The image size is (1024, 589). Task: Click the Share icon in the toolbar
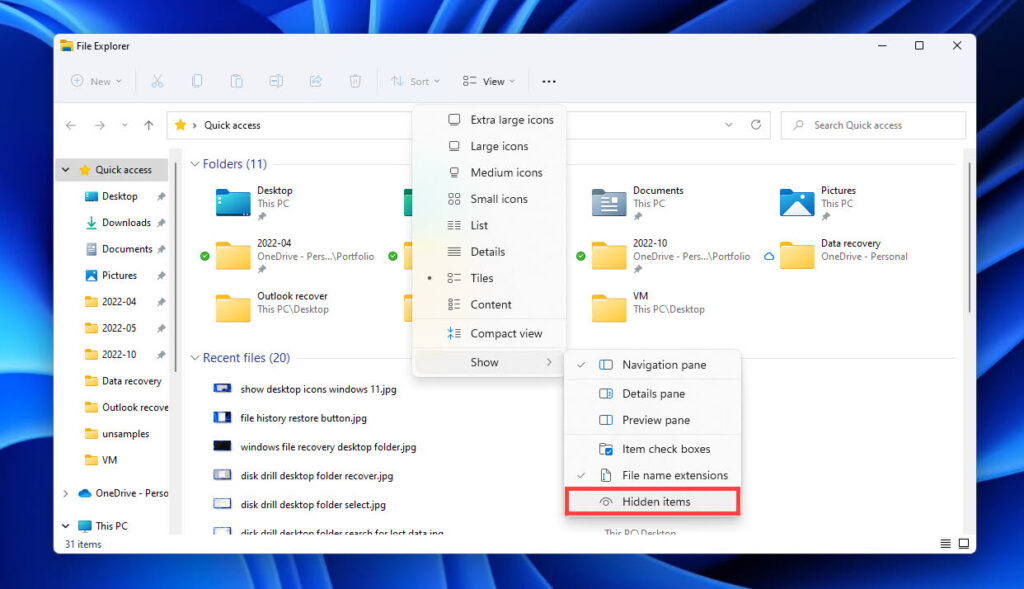click(x=316, y=81)
